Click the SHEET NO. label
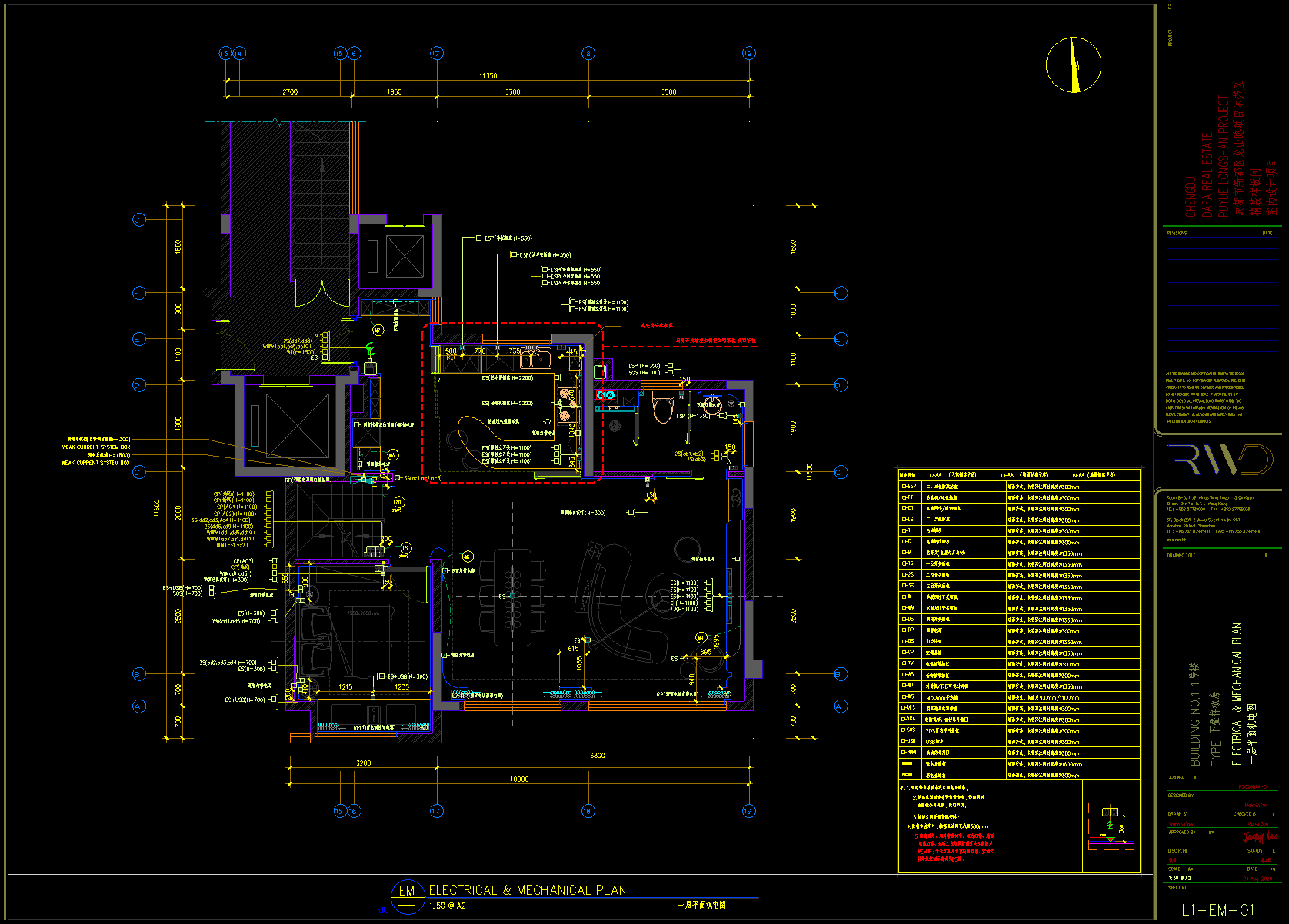The image size is (1289, 924). click(1178, 888)
